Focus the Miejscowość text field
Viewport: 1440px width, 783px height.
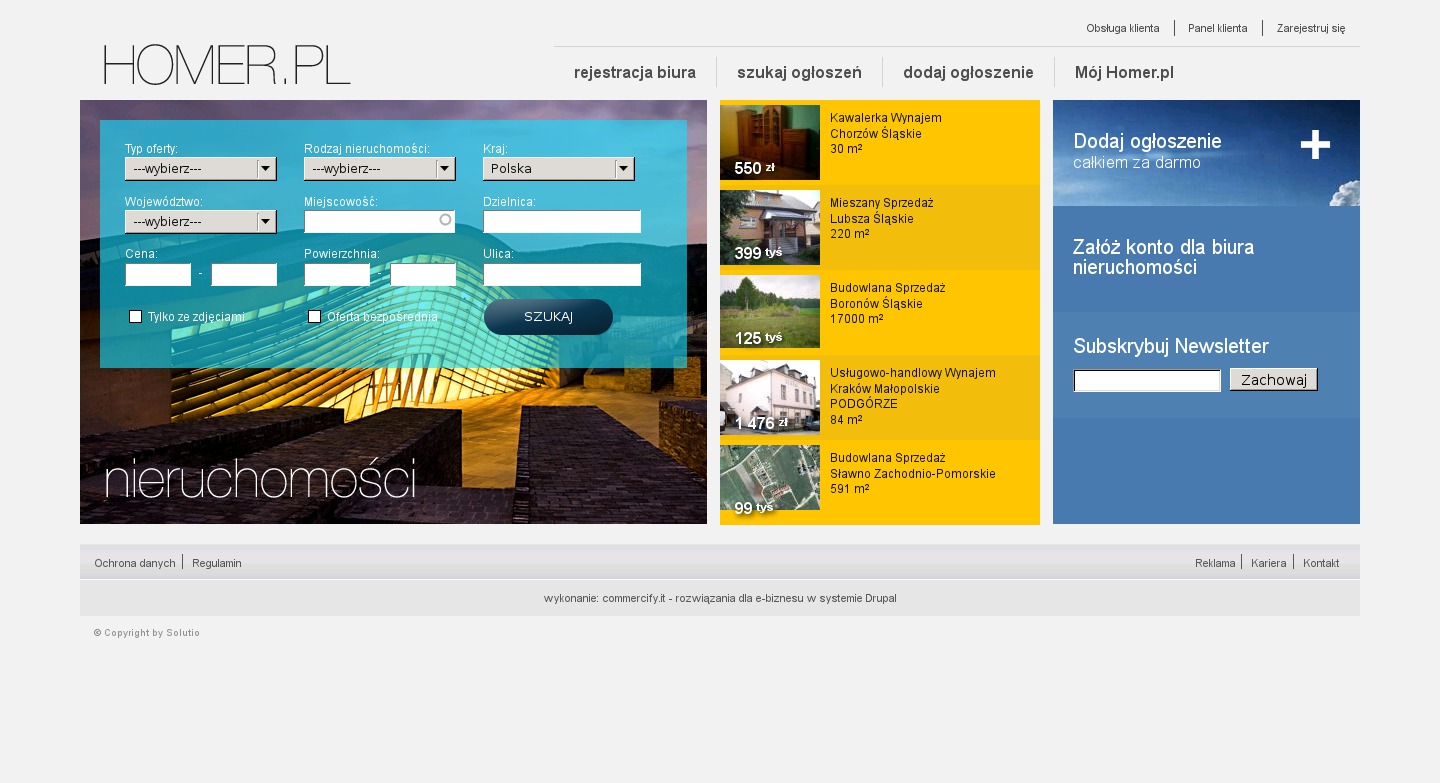tap(372, 222)
